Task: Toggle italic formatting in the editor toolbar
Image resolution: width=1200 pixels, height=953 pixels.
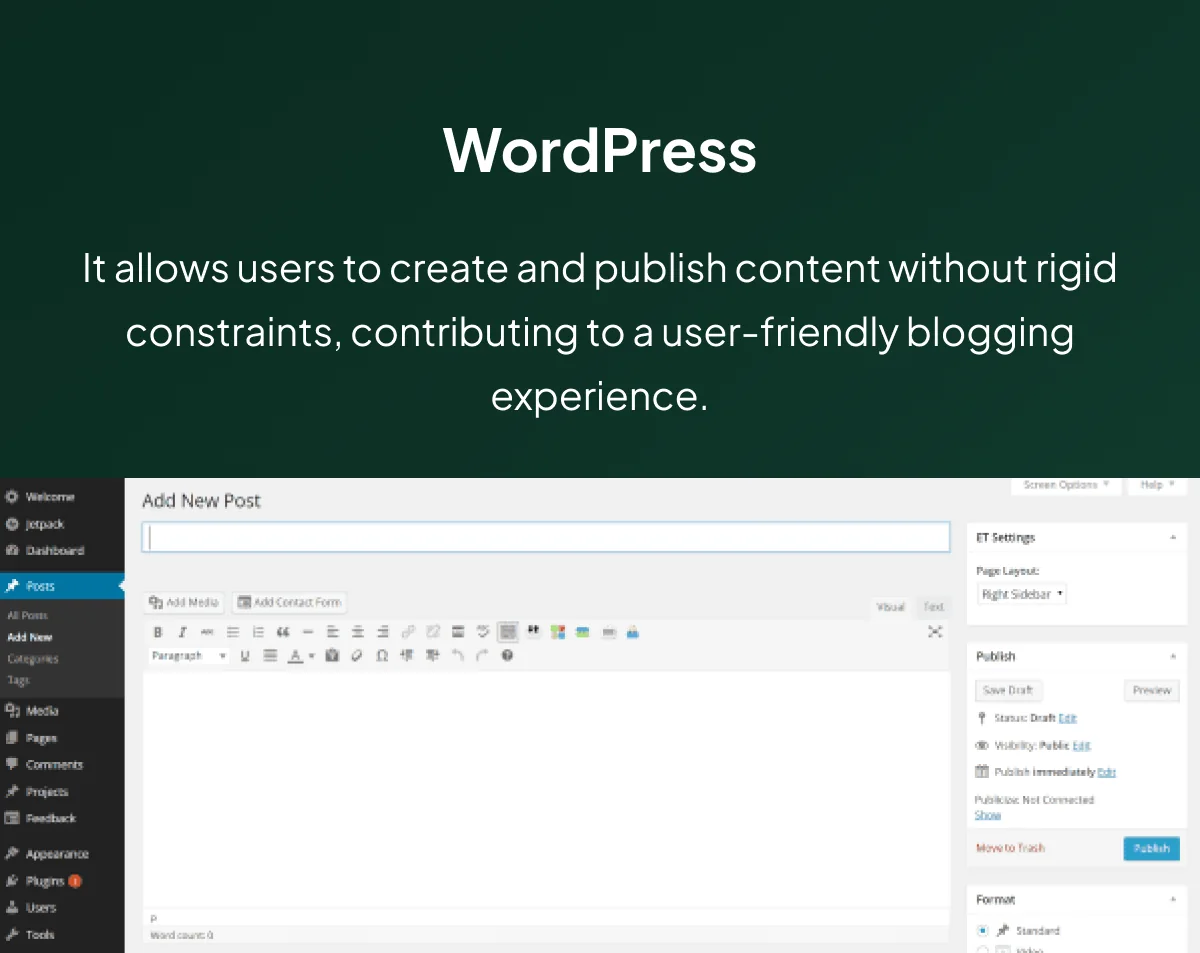Action: 182,632
